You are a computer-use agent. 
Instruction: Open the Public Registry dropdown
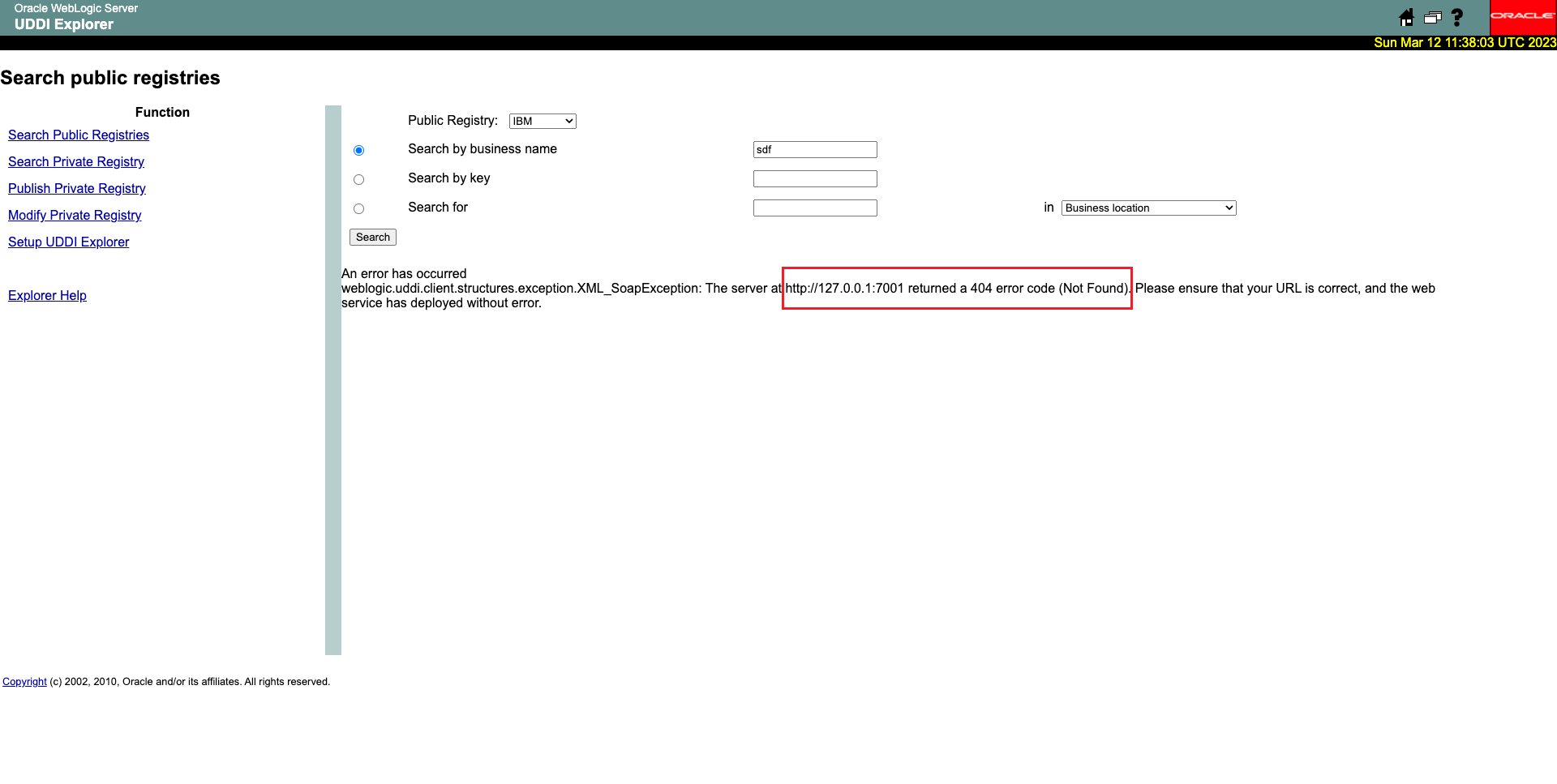pos(543,121)
